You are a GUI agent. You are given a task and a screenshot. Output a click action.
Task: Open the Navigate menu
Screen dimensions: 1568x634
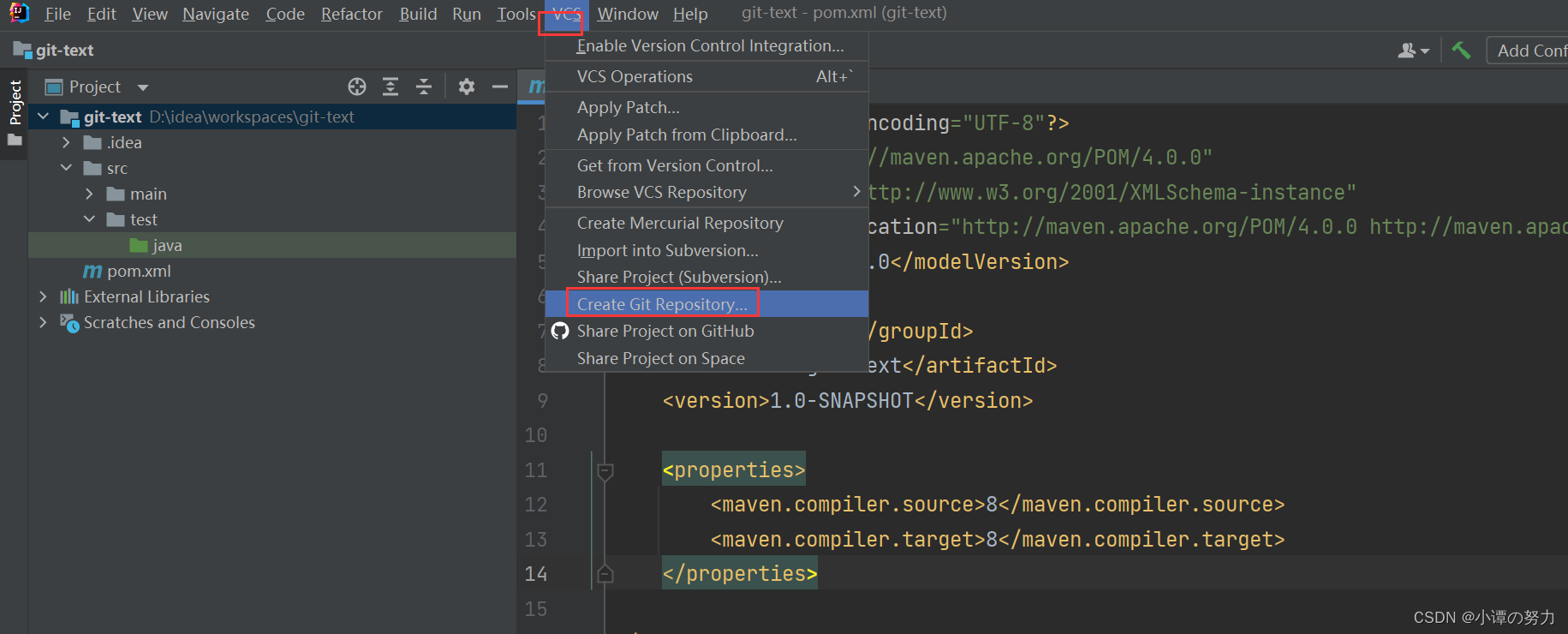tap(216, 14)
